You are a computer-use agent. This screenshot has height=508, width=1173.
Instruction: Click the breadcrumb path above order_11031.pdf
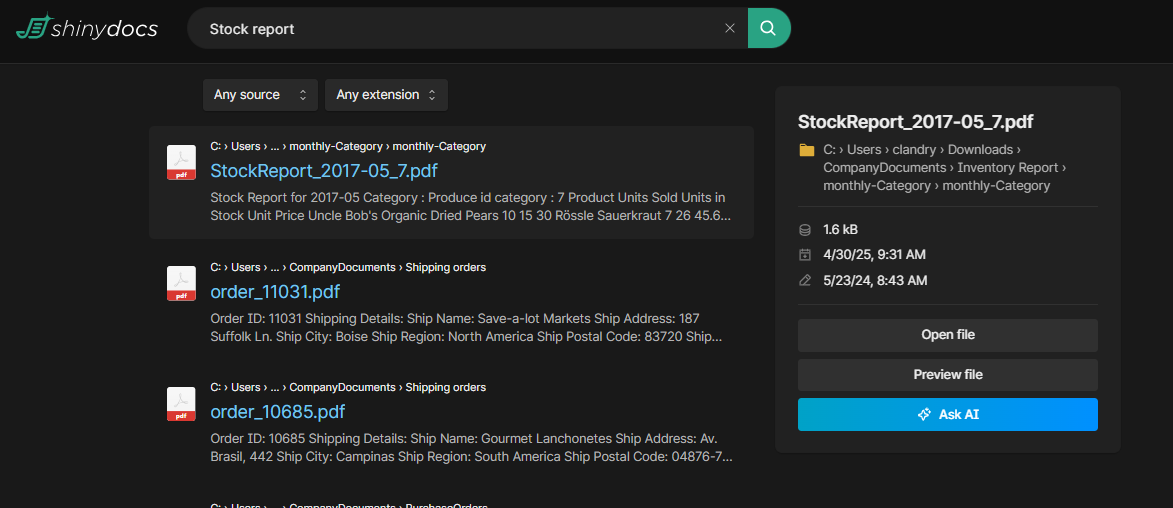(348, 267)
